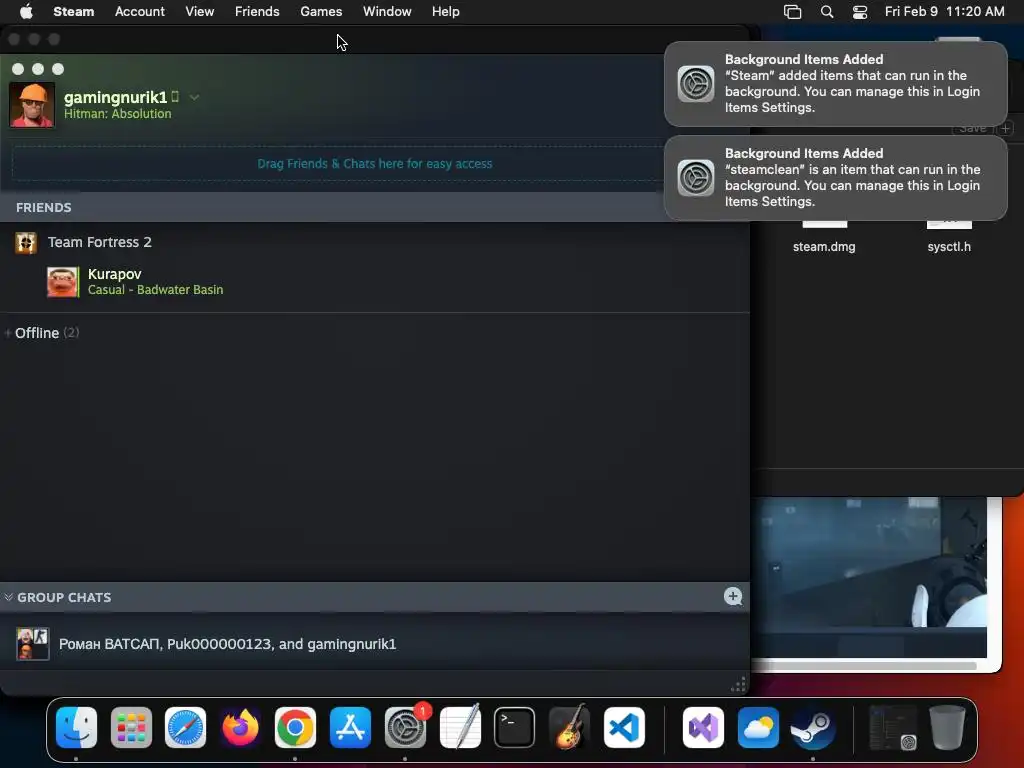Screen dimensions: 1024x768
Task: Open the Account menu
Action: click(140, 12)
